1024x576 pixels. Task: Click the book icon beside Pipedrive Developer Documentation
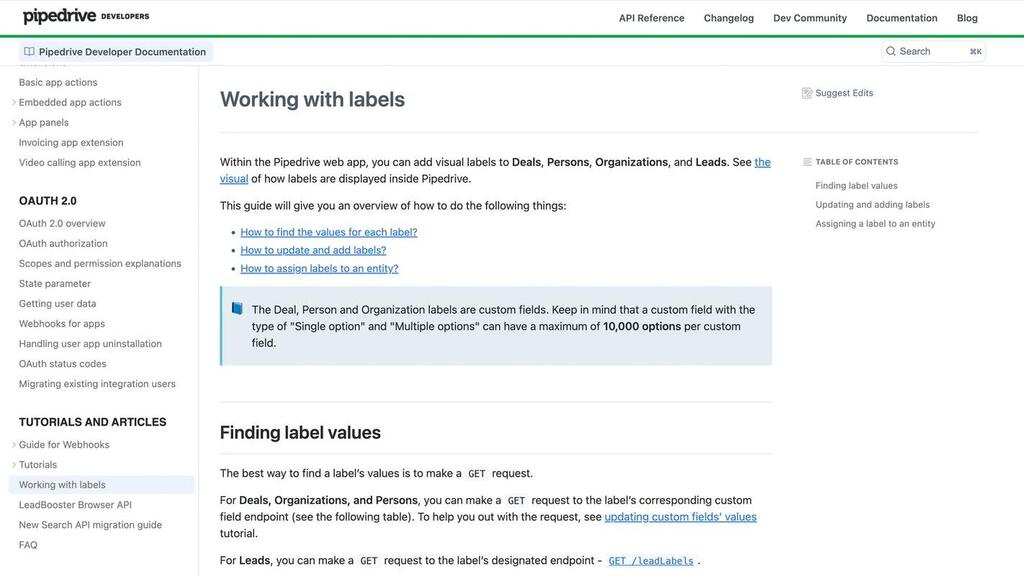[29, 52]
